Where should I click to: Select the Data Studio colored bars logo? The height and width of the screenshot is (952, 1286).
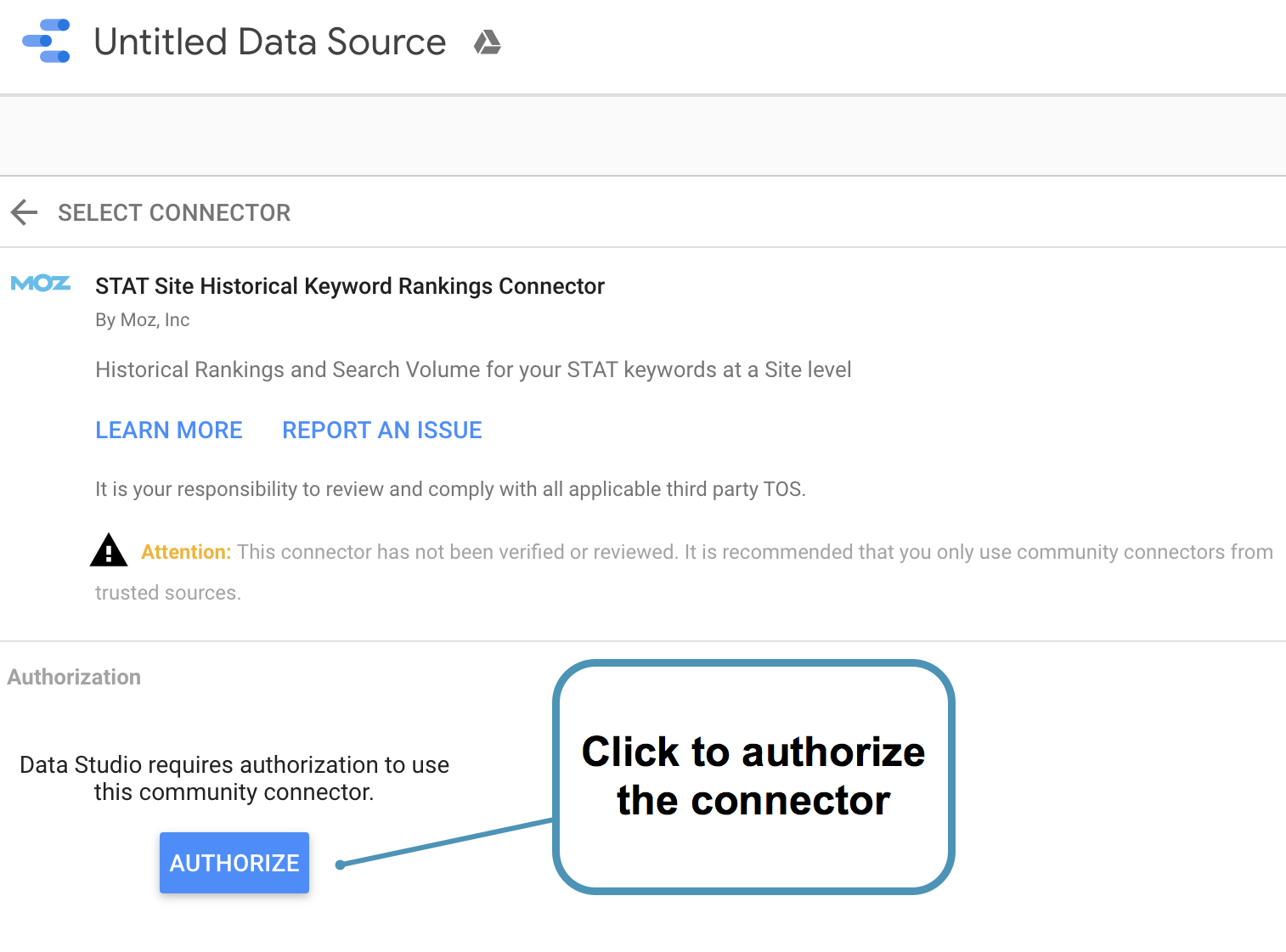[x=47, y=41]
